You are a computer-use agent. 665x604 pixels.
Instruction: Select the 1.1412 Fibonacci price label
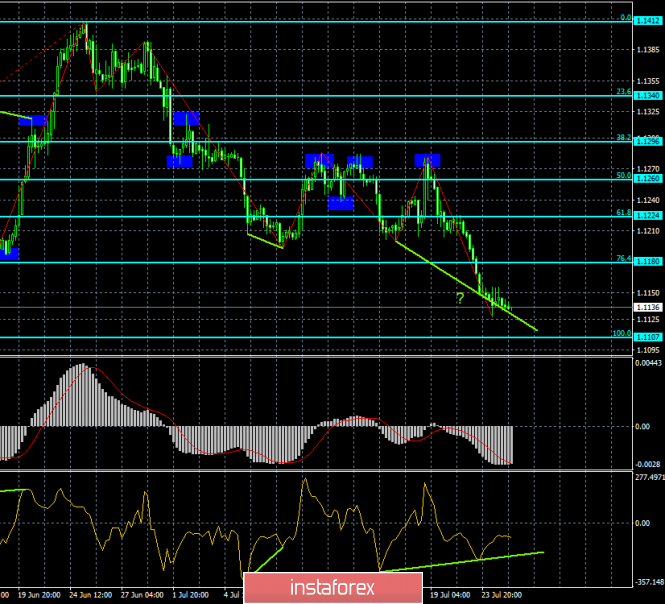[646, 20]
